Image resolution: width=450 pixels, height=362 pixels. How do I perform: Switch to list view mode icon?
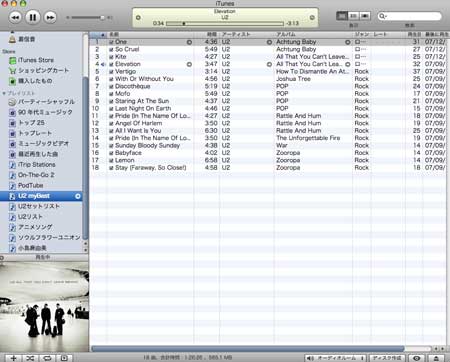[342, 16]
